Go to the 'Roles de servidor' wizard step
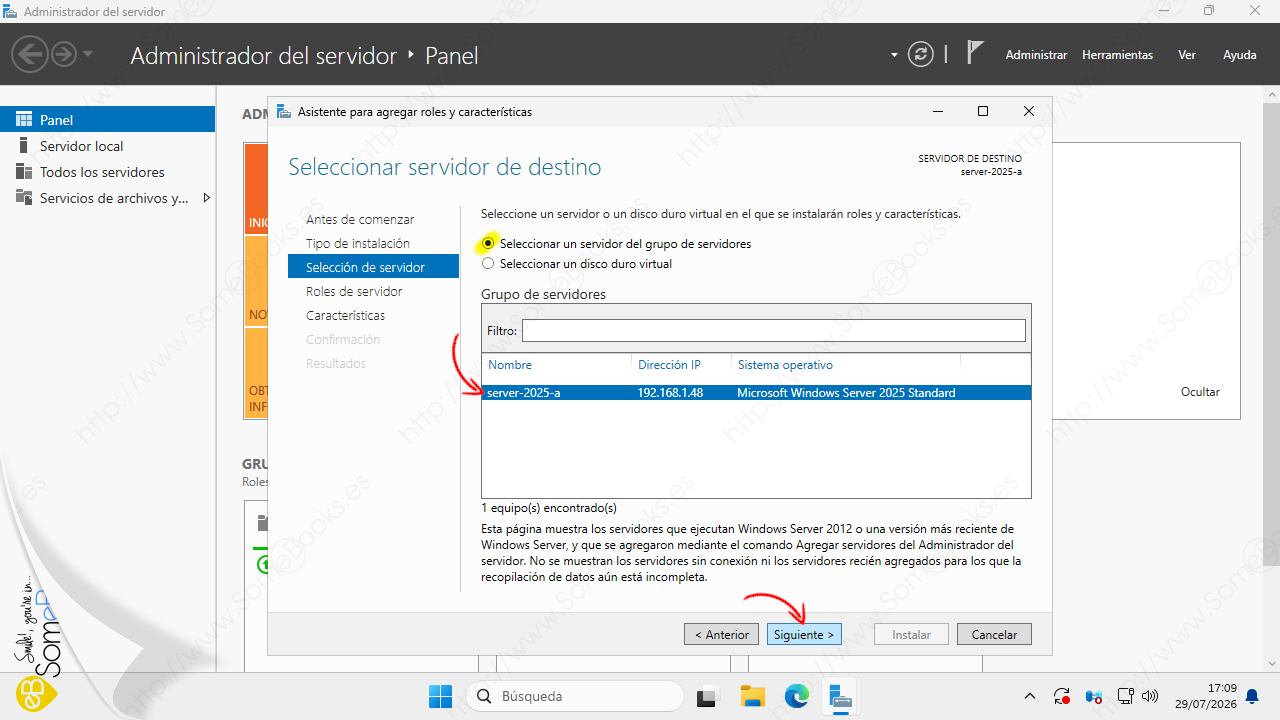The width and height of the screenshot is (1280, 720). pyautogui.click(x=354, y=291)
